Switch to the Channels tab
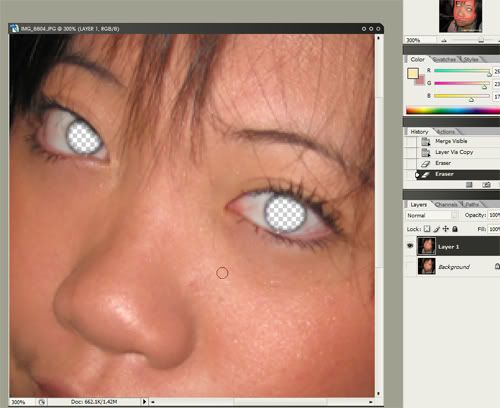The height and width of the screenshot is (408, 500). coord(446,204)
